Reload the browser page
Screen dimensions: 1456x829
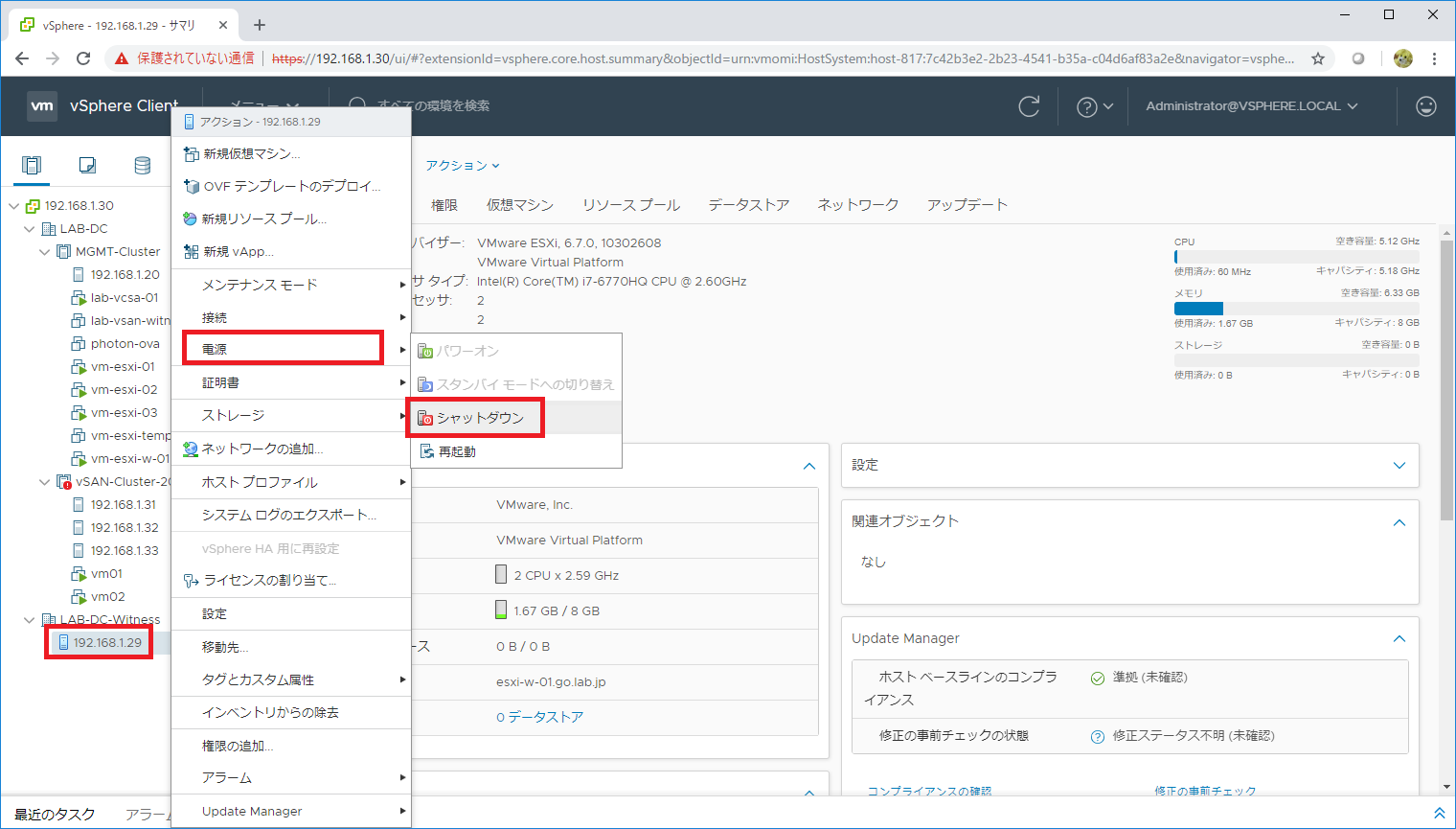coord(83,58)
